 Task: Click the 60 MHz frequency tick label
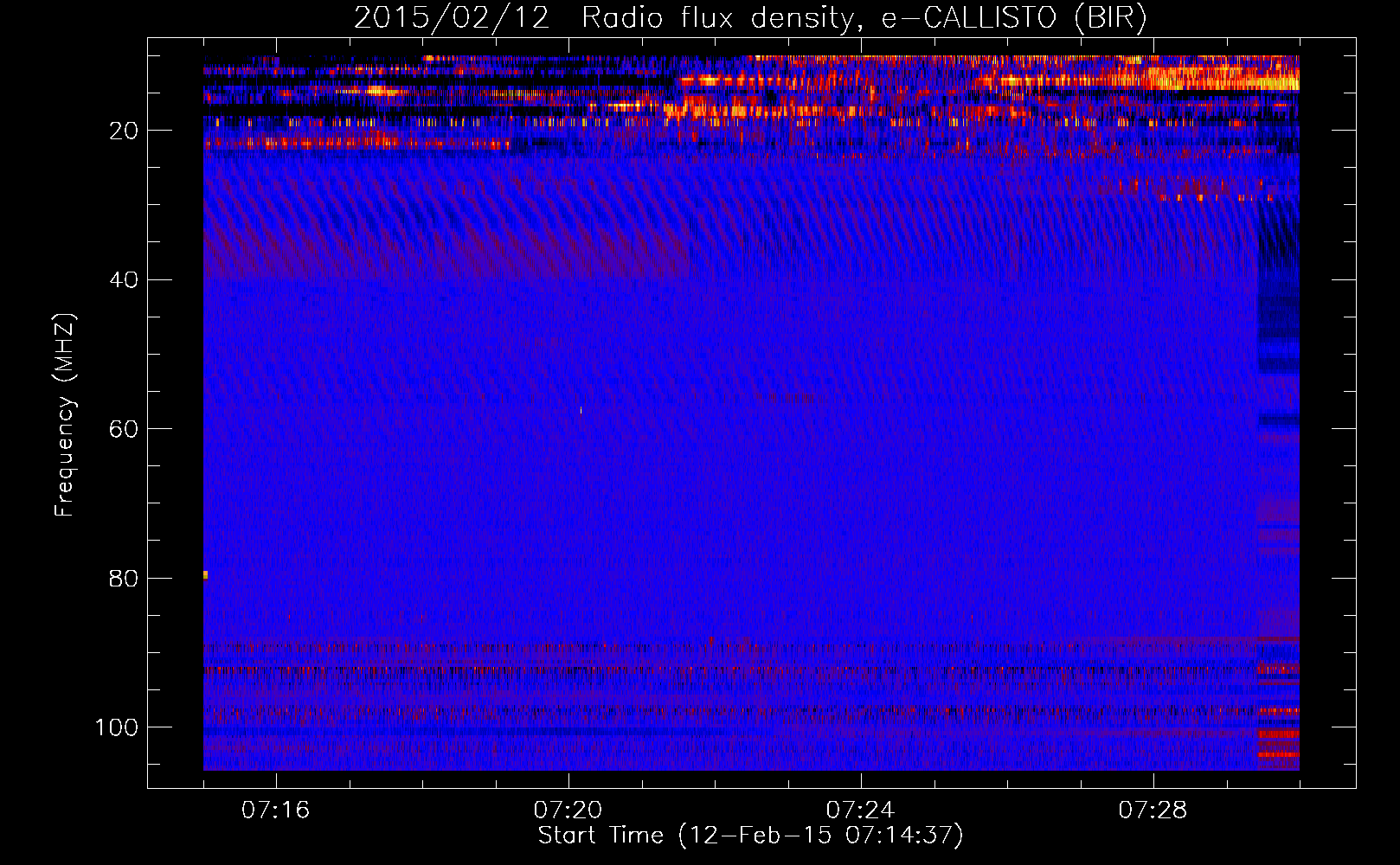point(124,430)
